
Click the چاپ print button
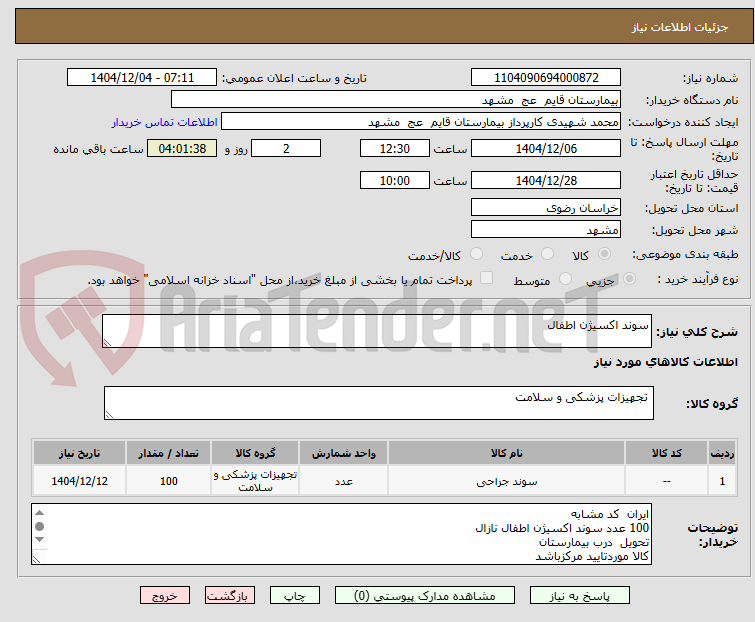pyautogui.click(x=295, y=596)
